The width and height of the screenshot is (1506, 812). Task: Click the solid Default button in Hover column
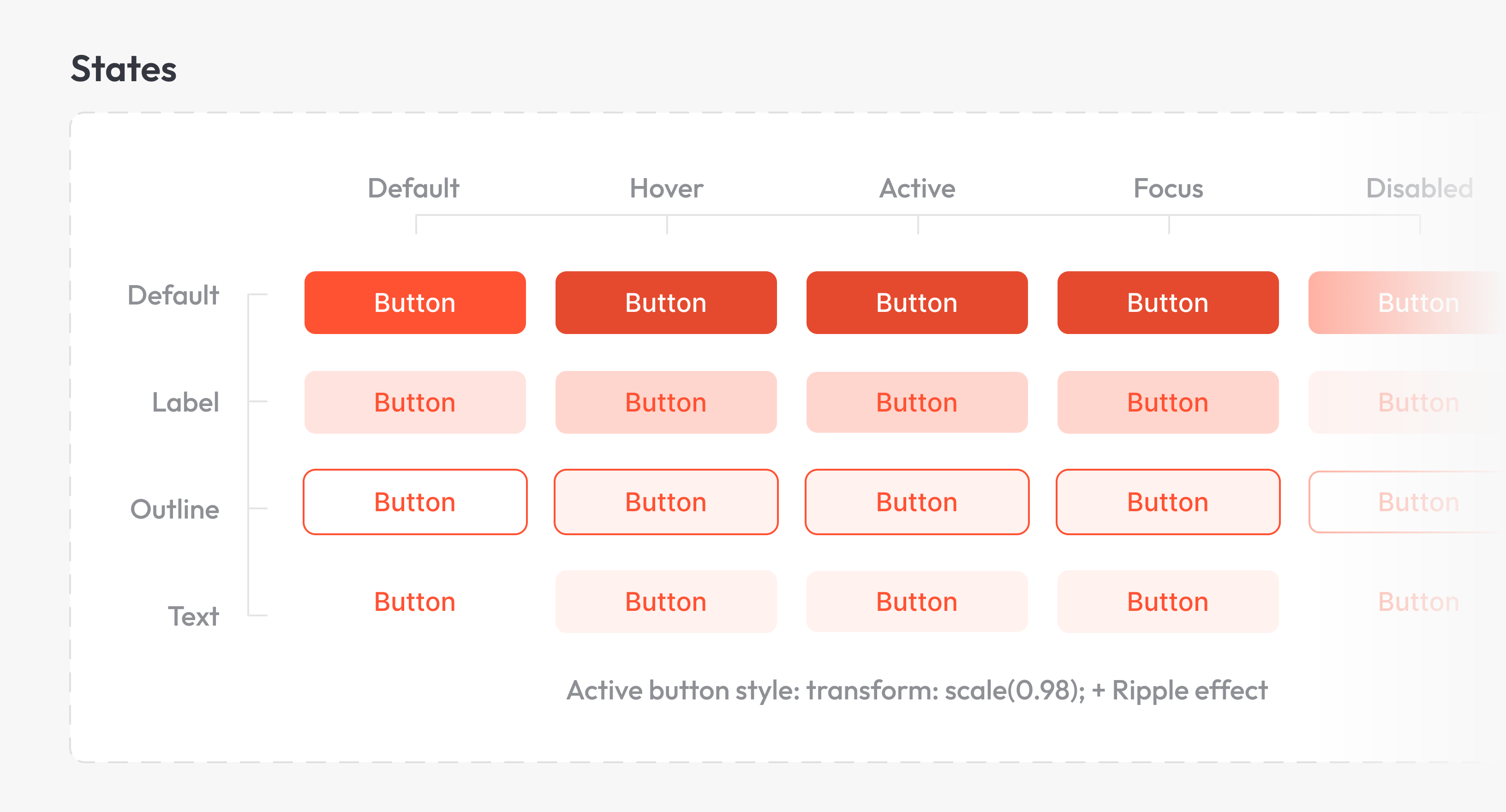[x=666, y=303]
